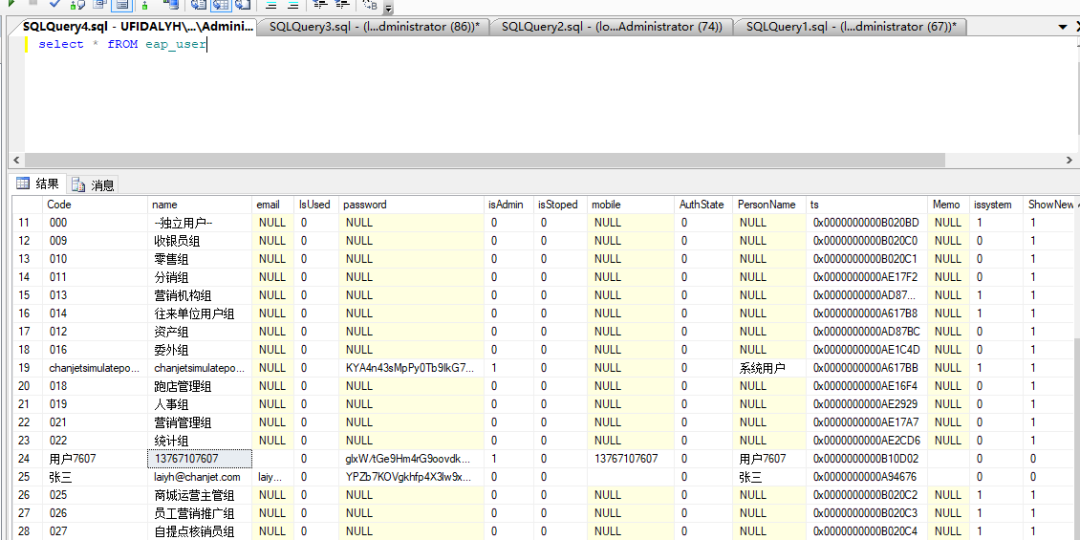Select the isAdmin column header
The image size is (1080, 540).
coord(509,205)
